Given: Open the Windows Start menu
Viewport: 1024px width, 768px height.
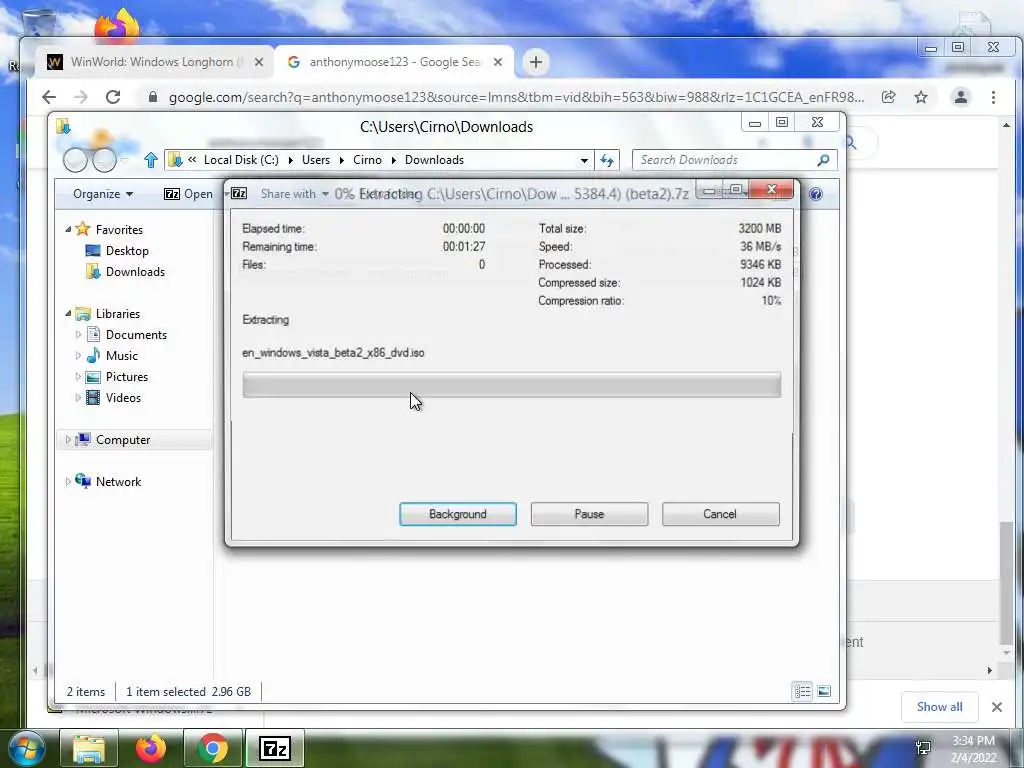Looking at the screenshot, I should [x=25, y=748].
